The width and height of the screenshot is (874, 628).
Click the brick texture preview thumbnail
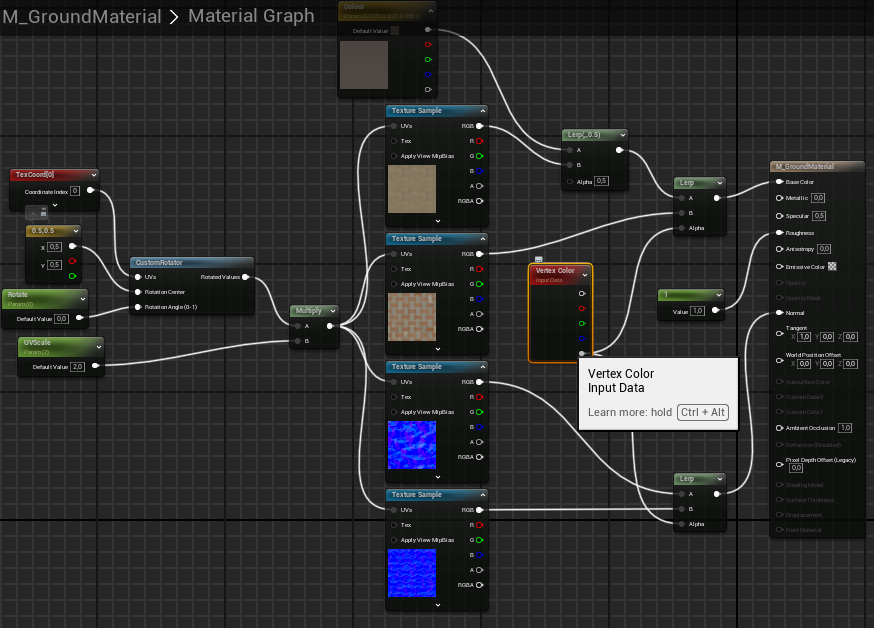pyautogui.click(x=411, y=317)
